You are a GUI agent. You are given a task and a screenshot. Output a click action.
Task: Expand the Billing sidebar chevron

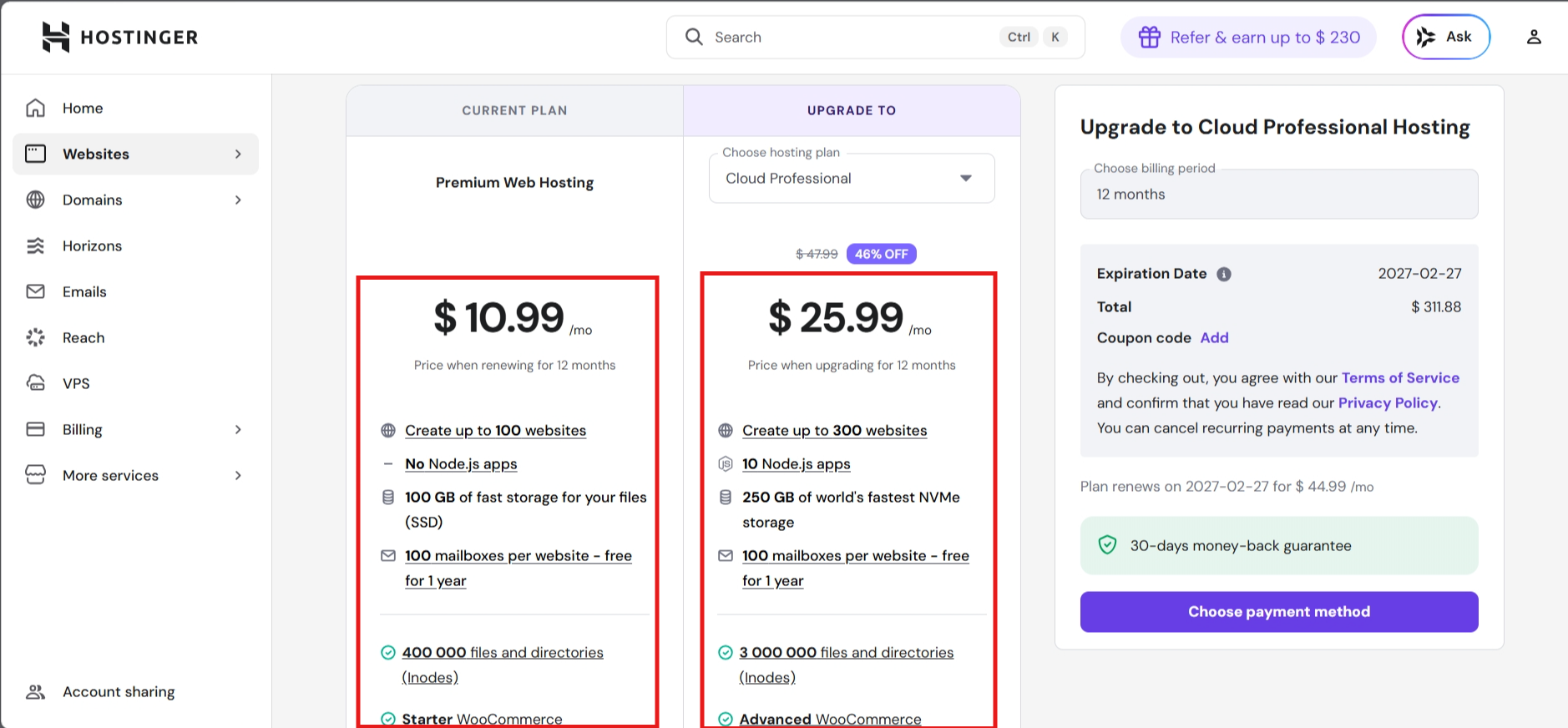[x=238, y=429]
